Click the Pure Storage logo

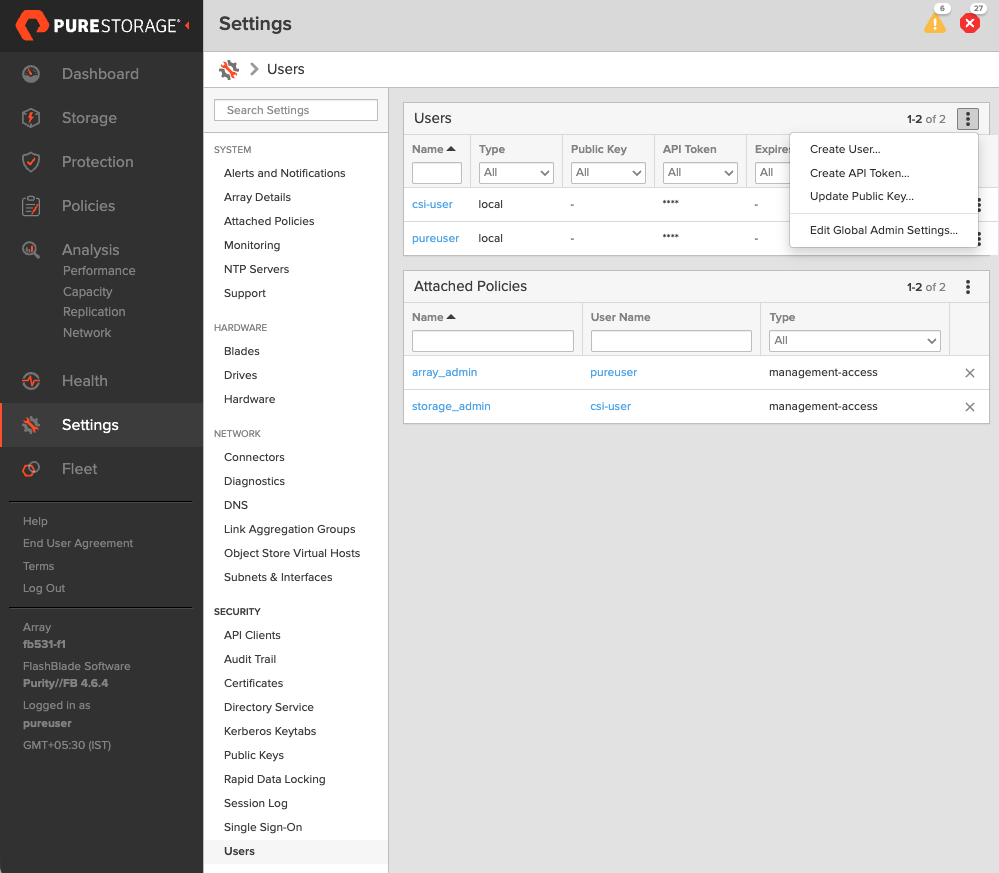pos(96,24)
